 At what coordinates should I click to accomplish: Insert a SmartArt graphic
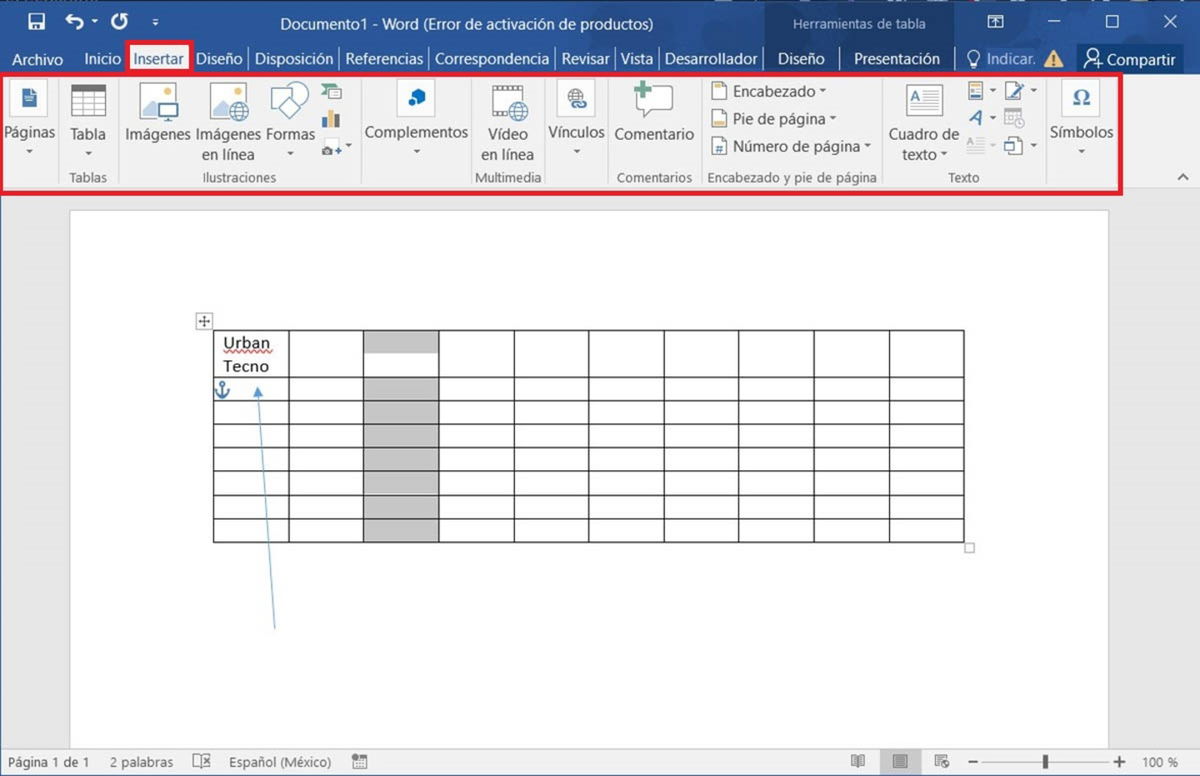(334, 92)
